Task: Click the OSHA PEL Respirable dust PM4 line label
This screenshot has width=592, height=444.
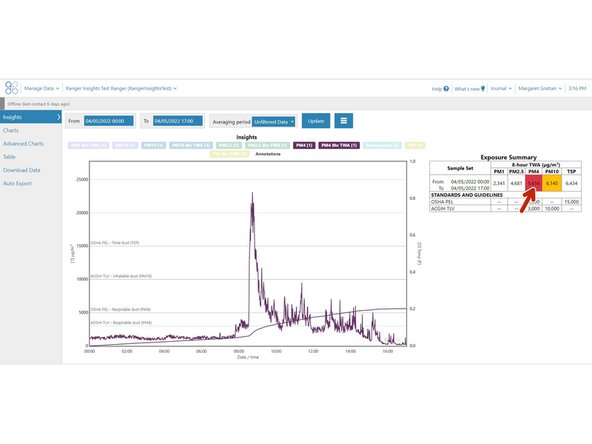Action: [x=120, y=309]
